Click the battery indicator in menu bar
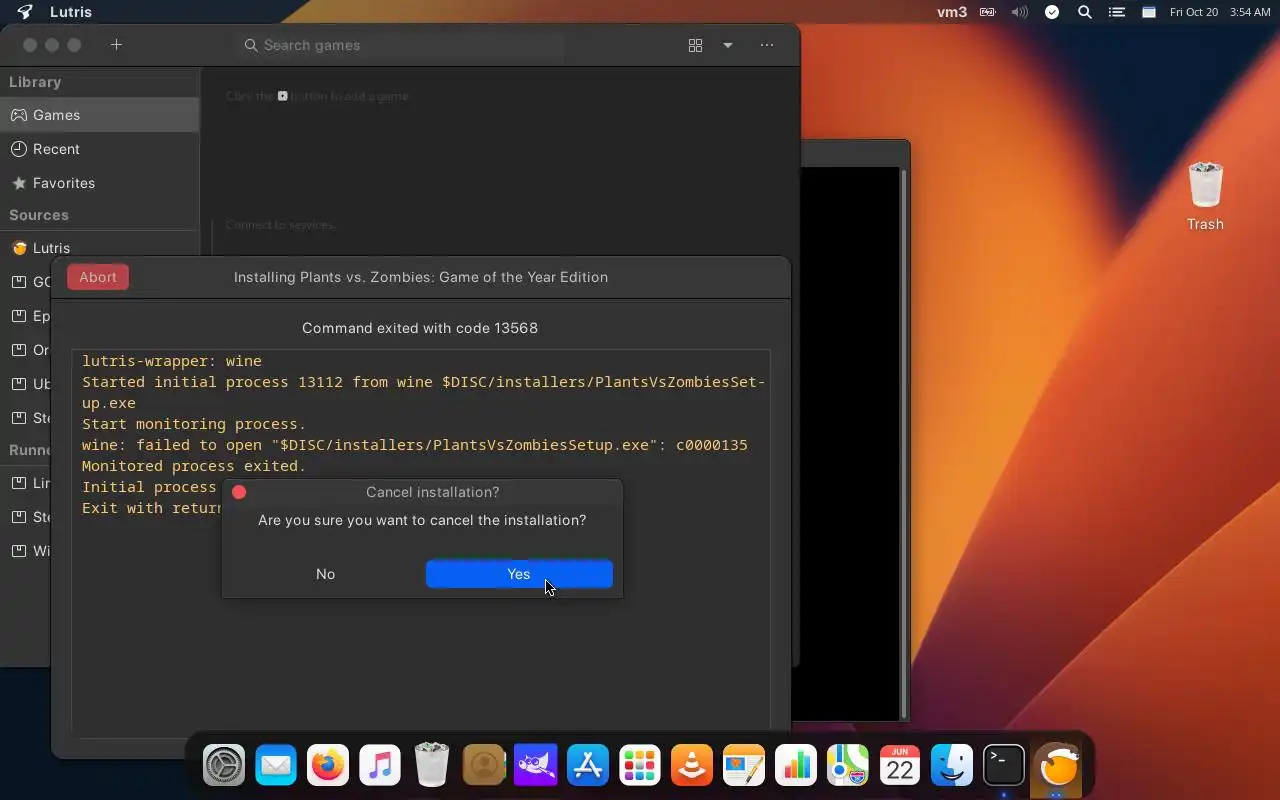The width and height of the screenshot is (1280, 800). coord(987,12)
